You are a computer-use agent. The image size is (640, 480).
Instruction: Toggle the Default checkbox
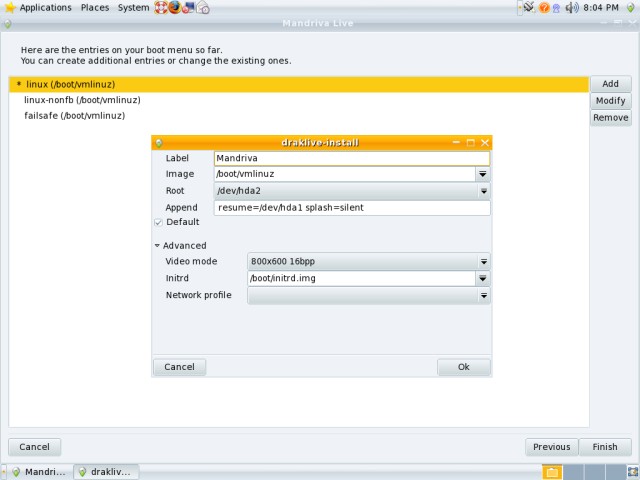(x=158, y=222)
